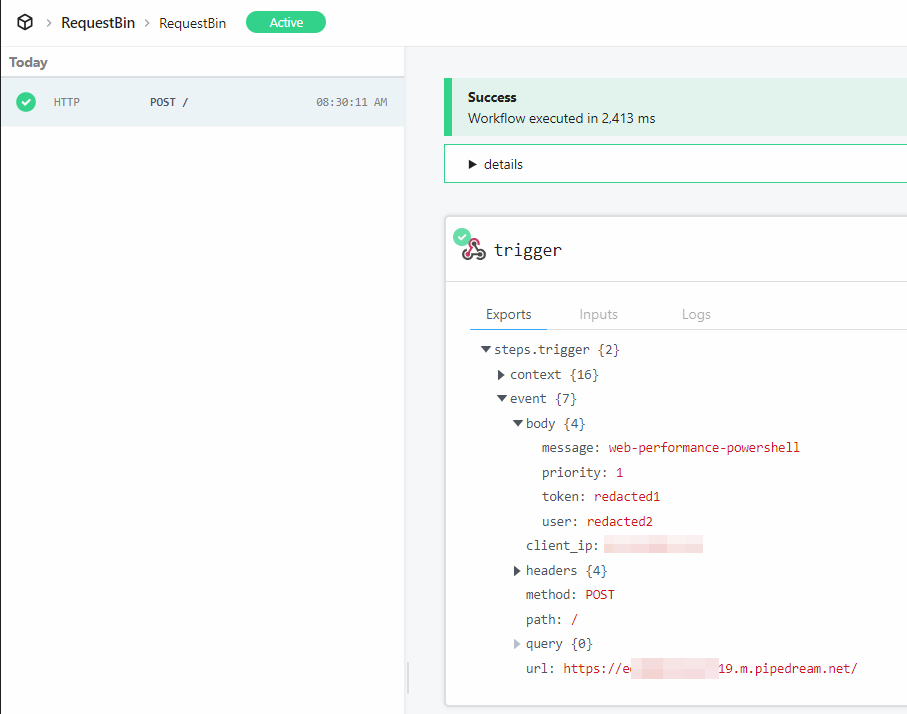The image size is (907, 714).
Task: Expand the context {16} node
Action: click(x=501, y=375)
